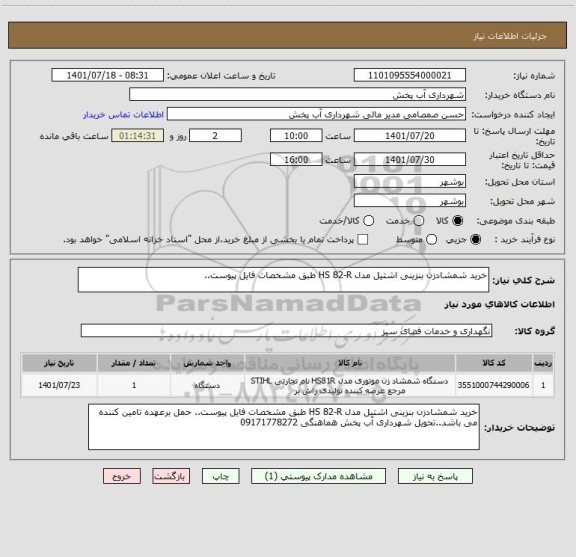The width and height of the screenshot is (576, 557).
Task: Click the تعداد / مقدار column header
Action: coord(134,363)
